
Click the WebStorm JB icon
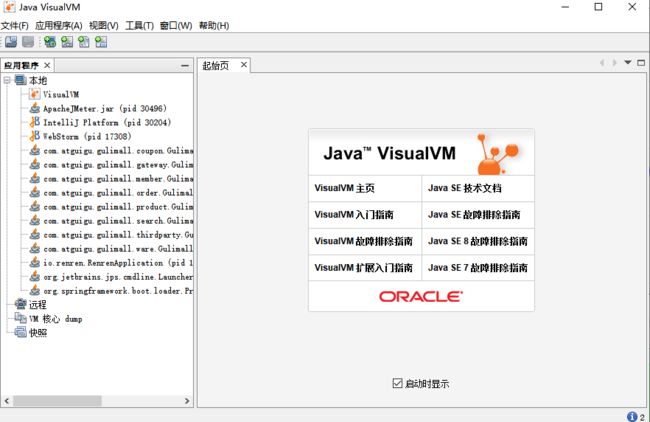pos(35,136)
